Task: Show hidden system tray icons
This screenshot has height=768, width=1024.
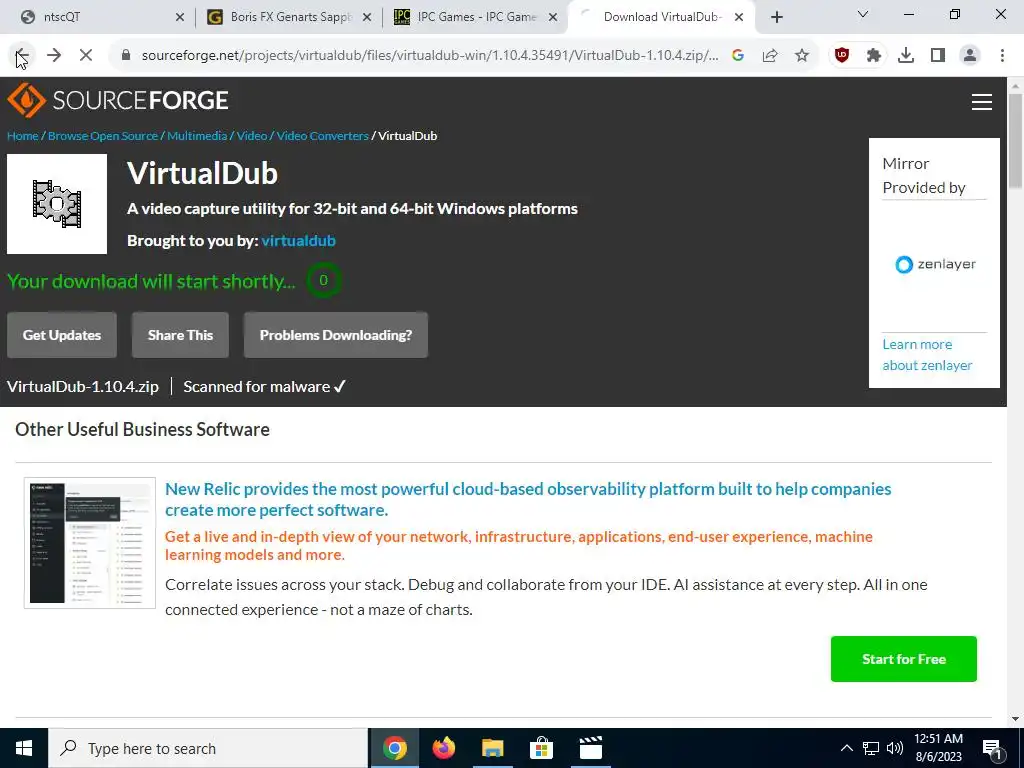Action: coord(846,748)
